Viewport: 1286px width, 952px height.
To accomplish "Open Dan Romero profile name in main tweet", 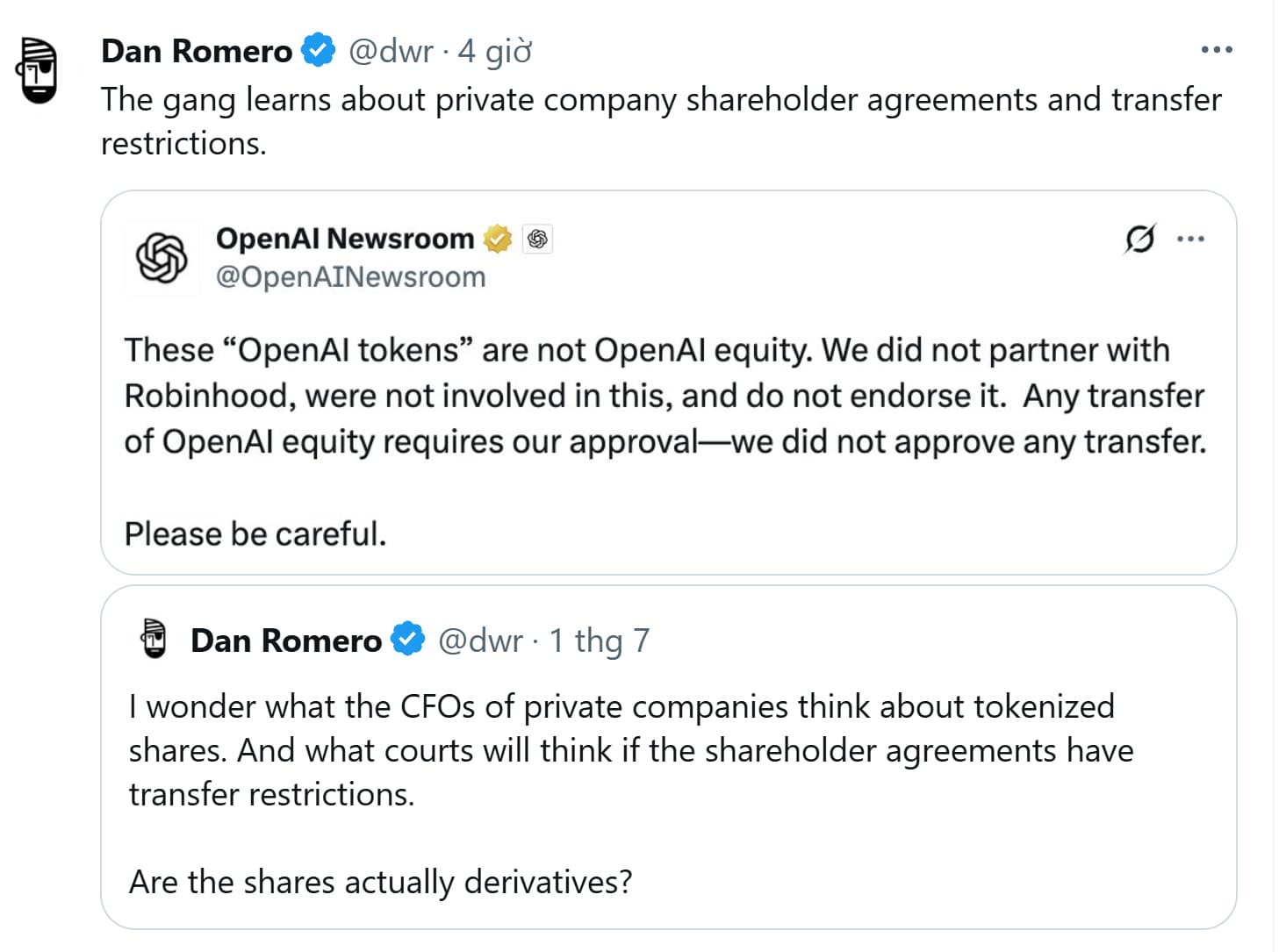I will pyautogui.click(x=197, y=51).
